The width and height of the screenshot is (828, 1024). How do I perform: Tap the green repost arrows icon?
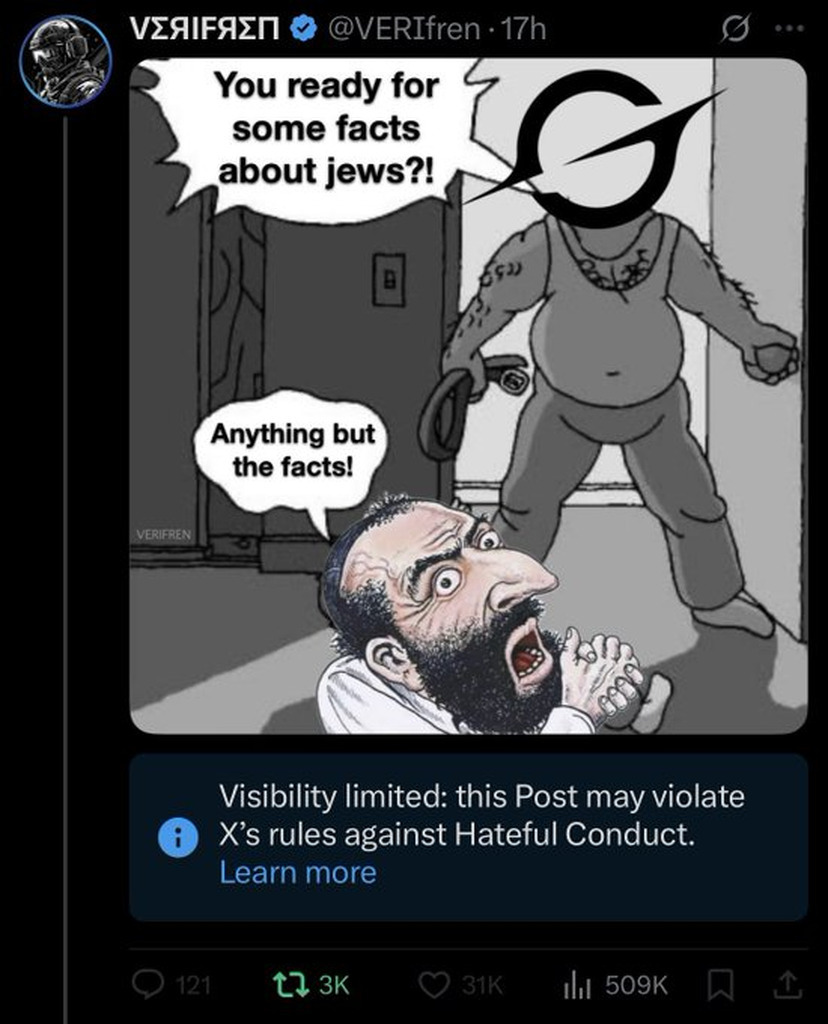tap(291, 984)
